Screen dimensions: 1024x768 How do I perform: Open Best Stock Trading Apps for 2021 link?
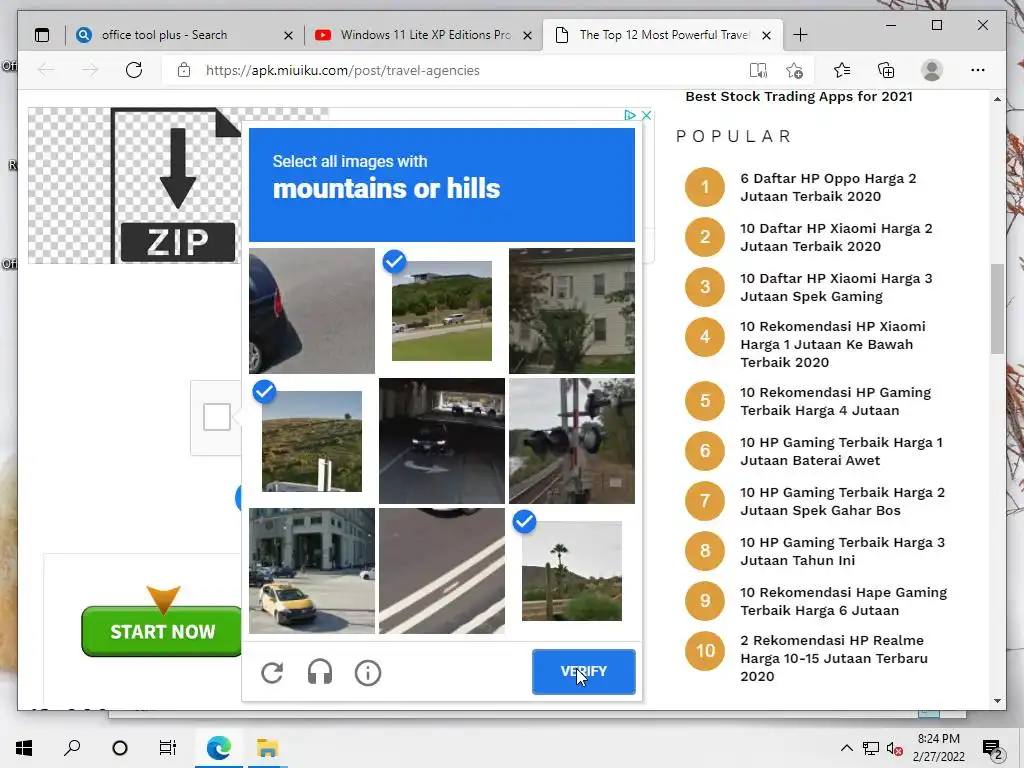(x=799, y=97)
